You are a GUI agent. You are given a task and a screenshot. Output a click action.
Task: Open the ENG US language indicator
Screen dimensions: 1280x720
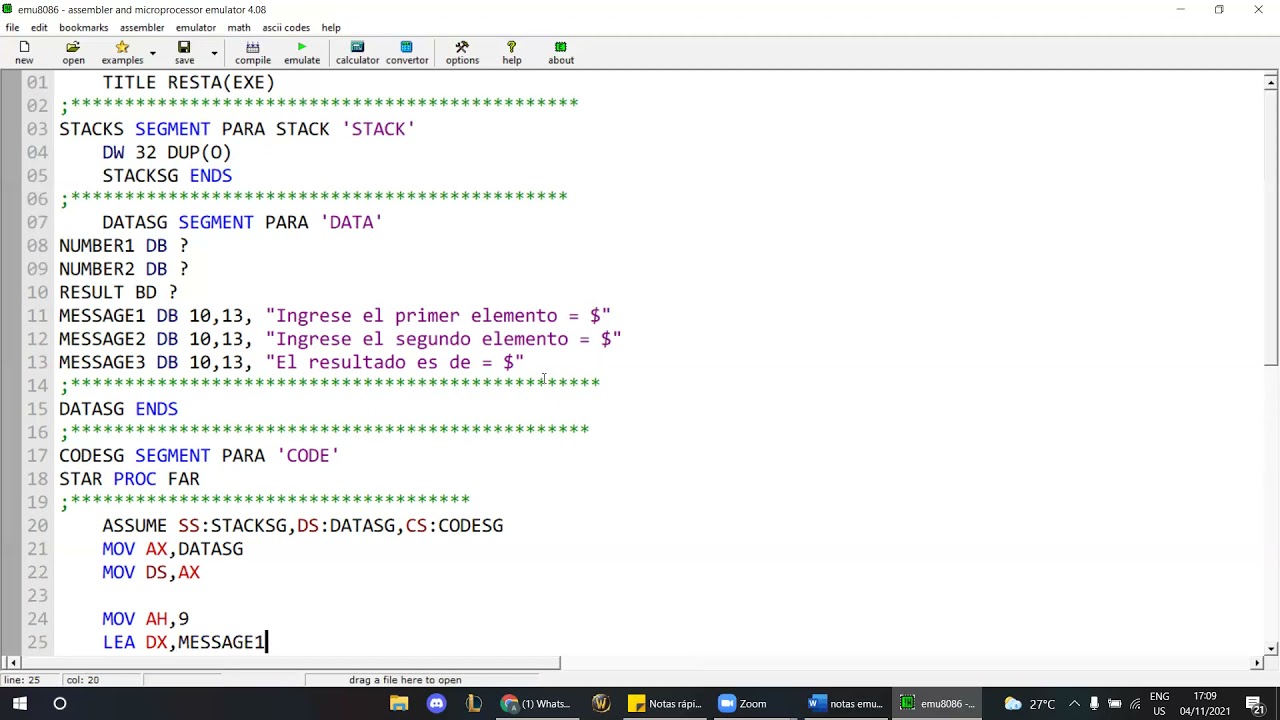pyautogui.click(x=1160, y=704)
